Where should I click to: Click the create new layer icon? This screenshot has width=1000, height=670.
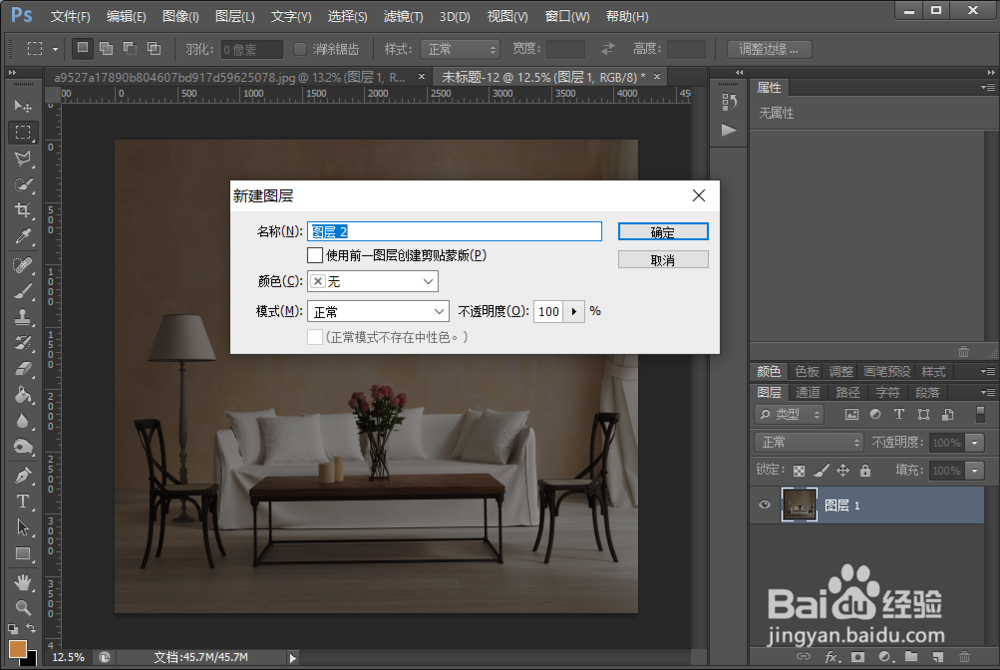pyautogui.click(x=938, y=656)
